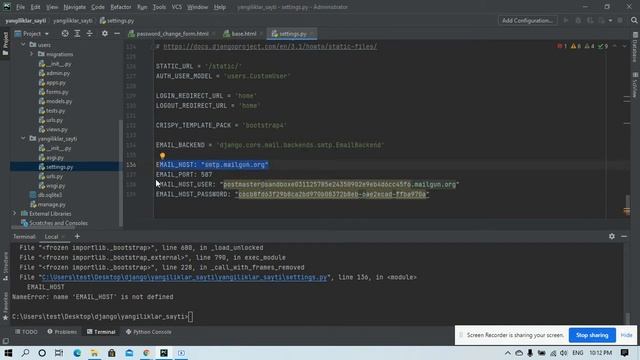Open the Navigate menu
This screenshot has width=640, height=360.
pyautogui.click(x=74, y=7)
